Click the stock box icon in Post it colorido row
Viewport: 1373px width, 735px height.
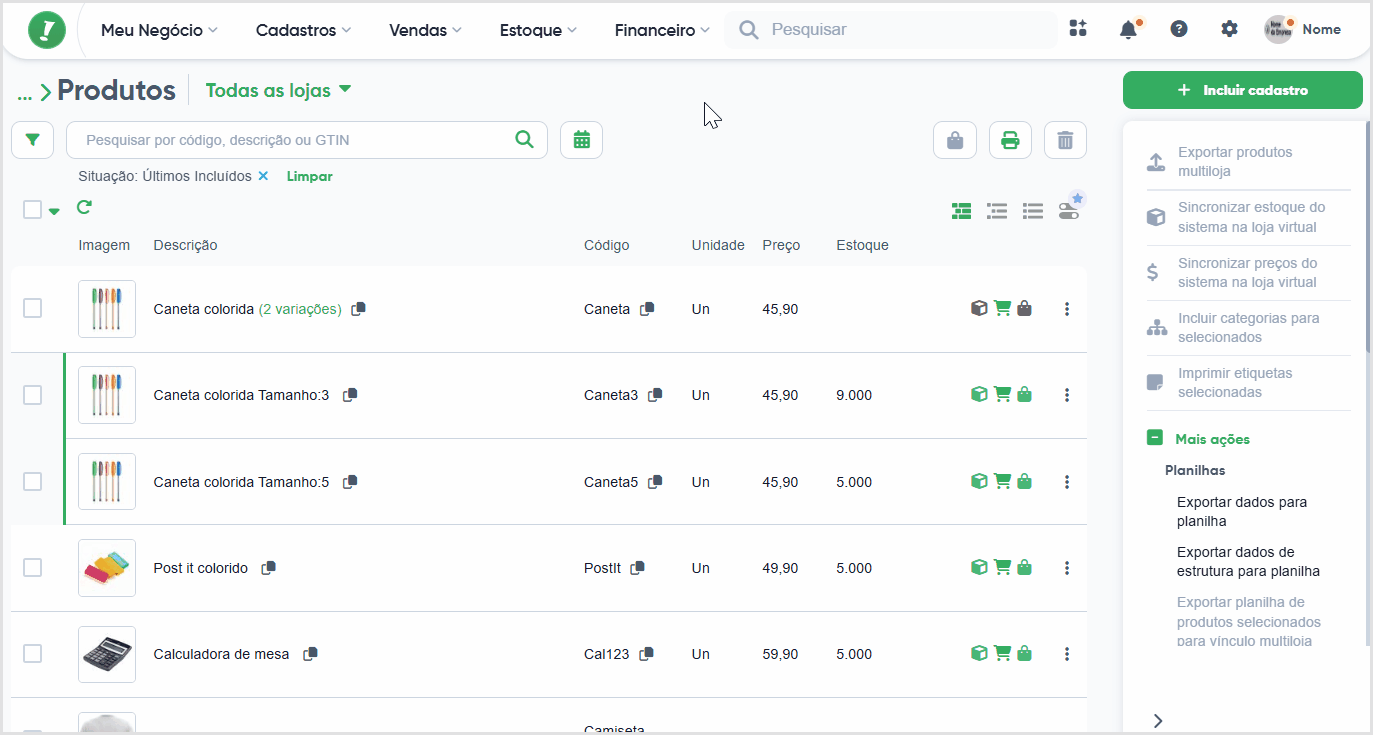tap(979, 567)
